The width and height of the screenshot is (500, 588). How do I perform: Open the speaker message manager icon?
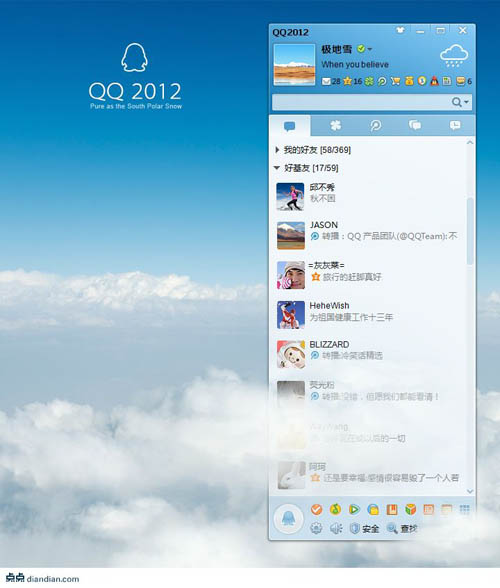pos(336,528)
